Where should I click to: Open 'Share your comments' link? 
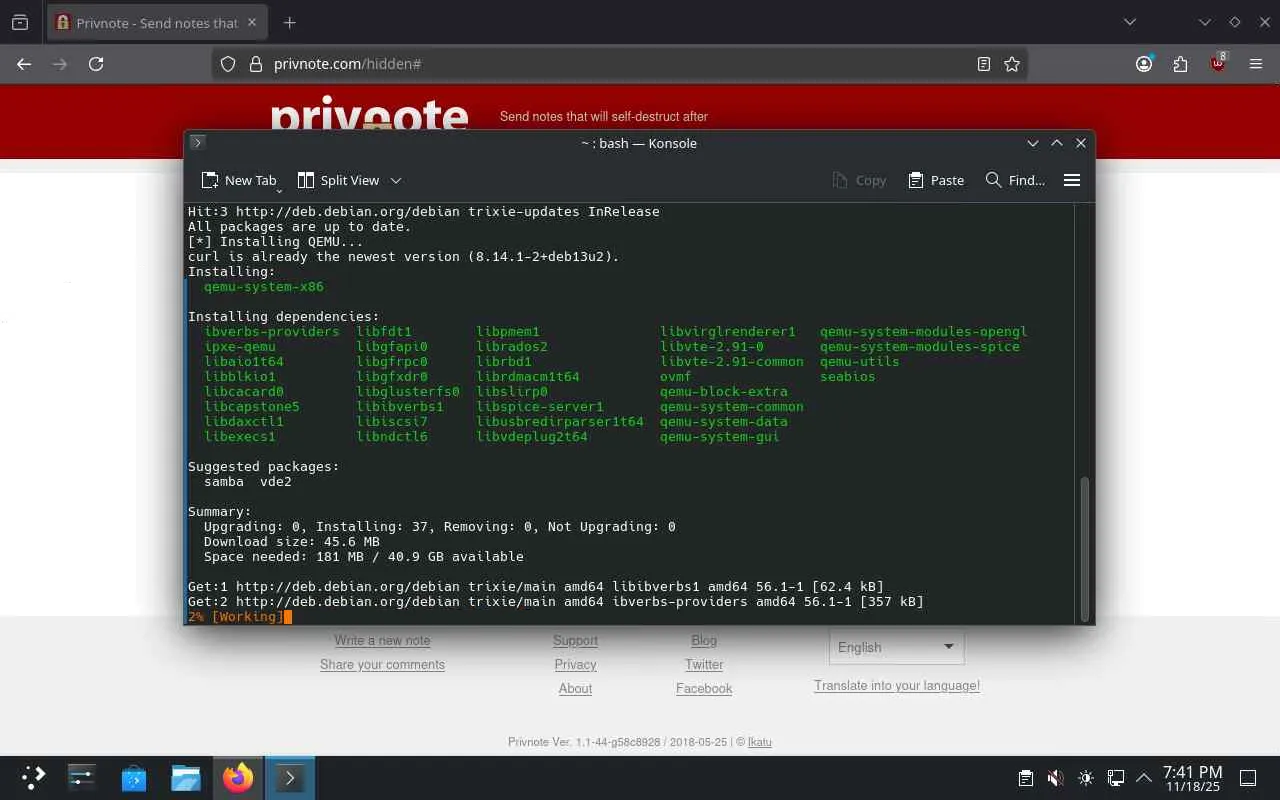coord(382,665)
